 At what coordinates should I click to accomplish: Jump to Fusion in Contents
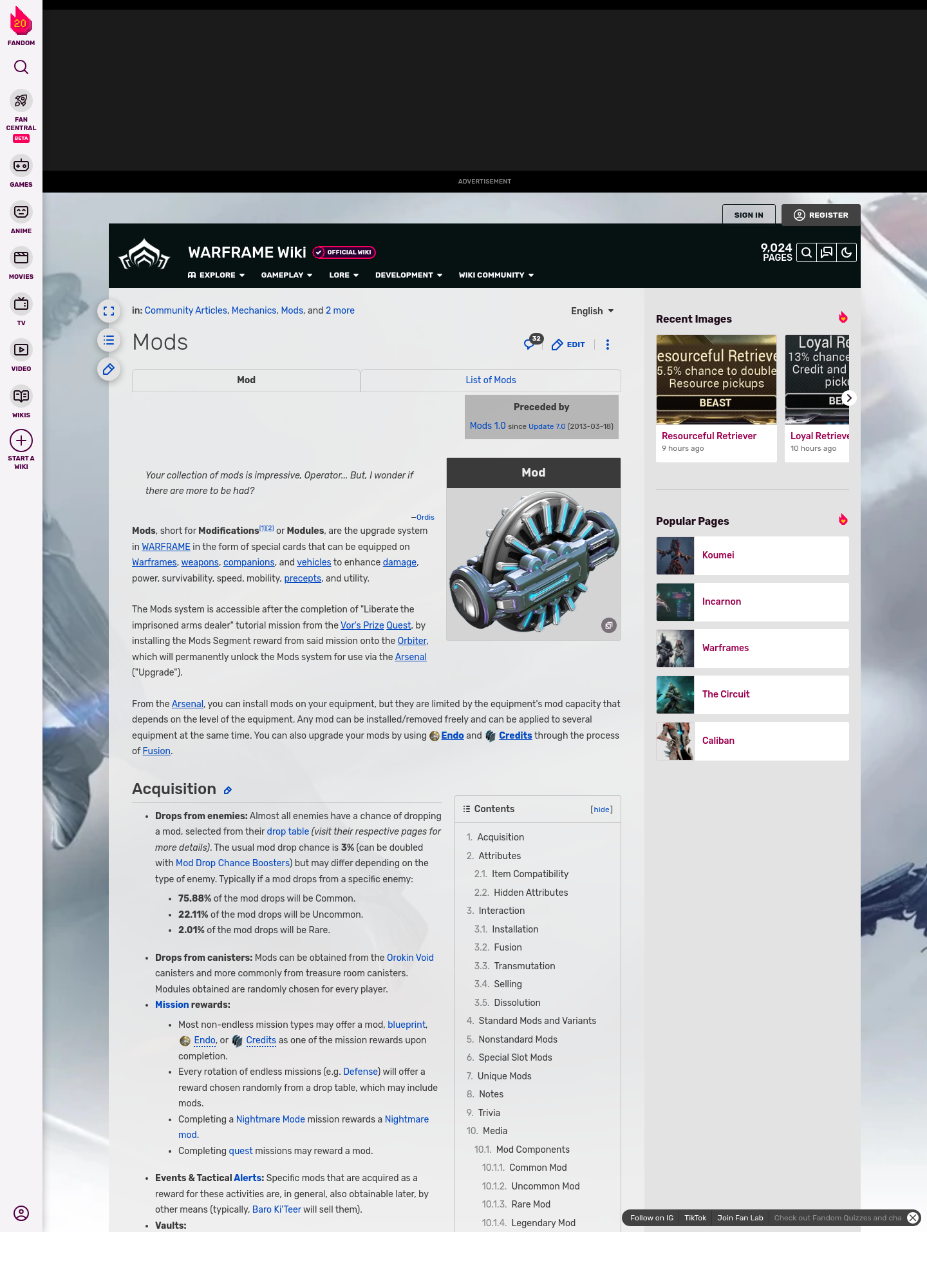pos(508,947)
